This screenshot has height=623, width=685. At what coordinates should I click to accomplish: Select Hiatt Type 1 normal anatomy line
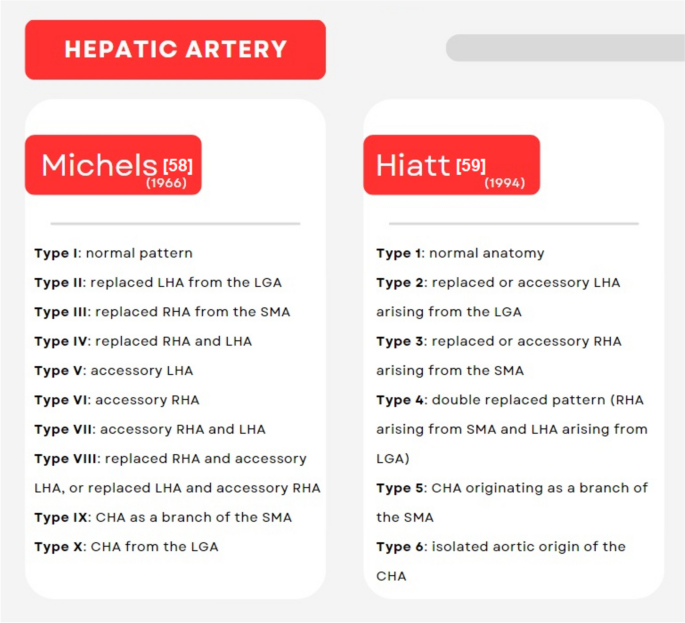460,253
